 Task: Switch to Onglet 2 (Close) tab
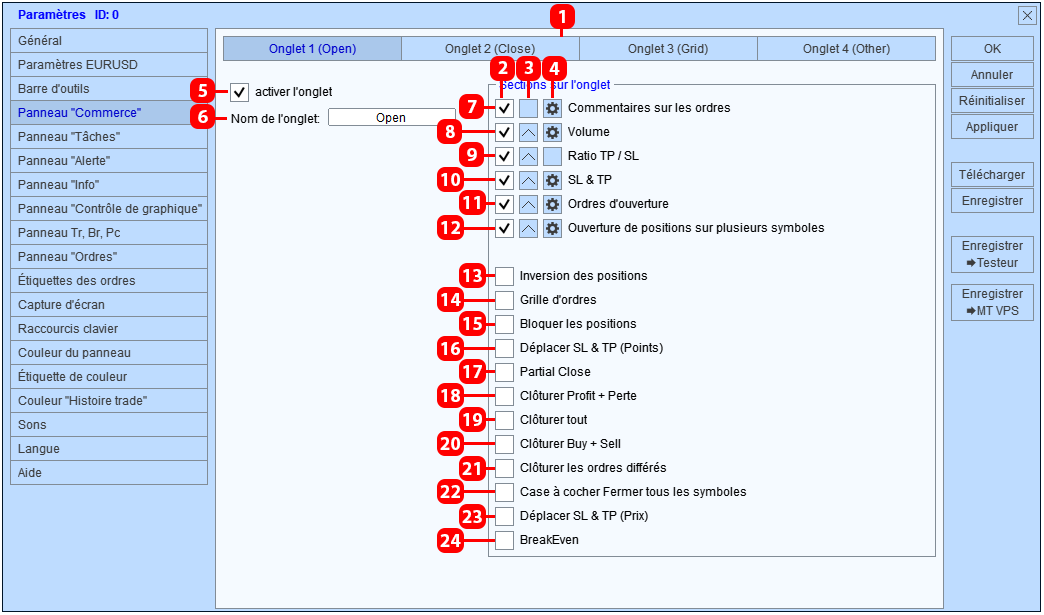coord(490,49)
